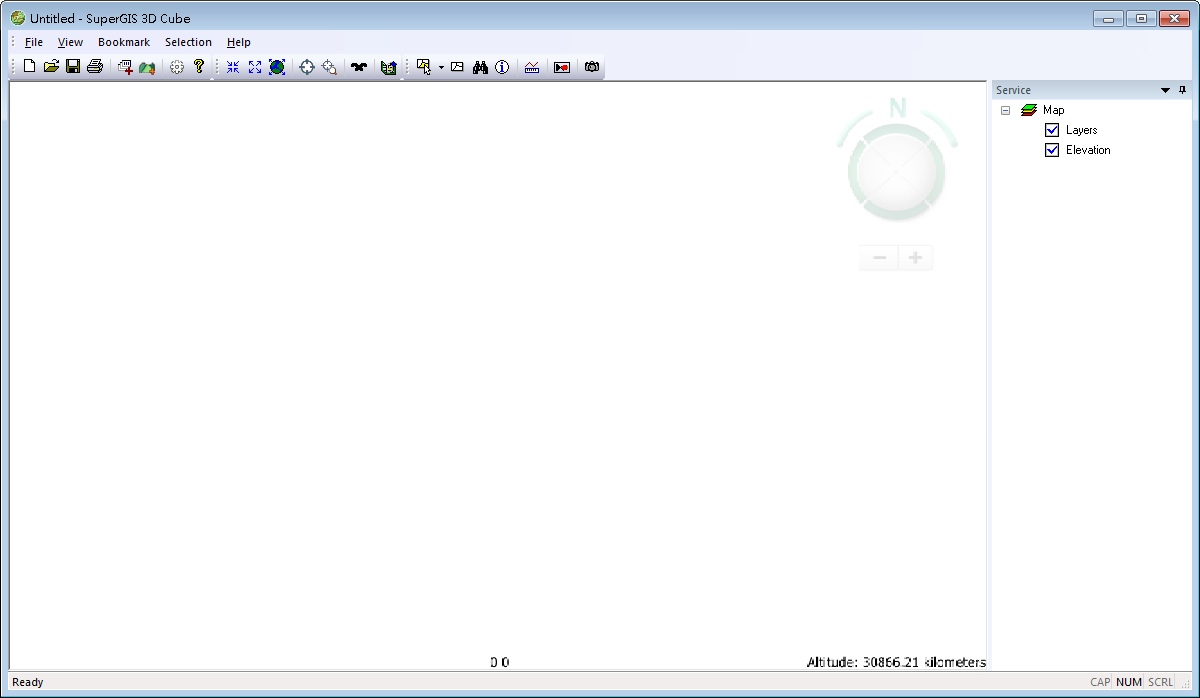Save the project with the floppy disk icon
Screen dimensions: 1200x698
(x=73, y=67)
